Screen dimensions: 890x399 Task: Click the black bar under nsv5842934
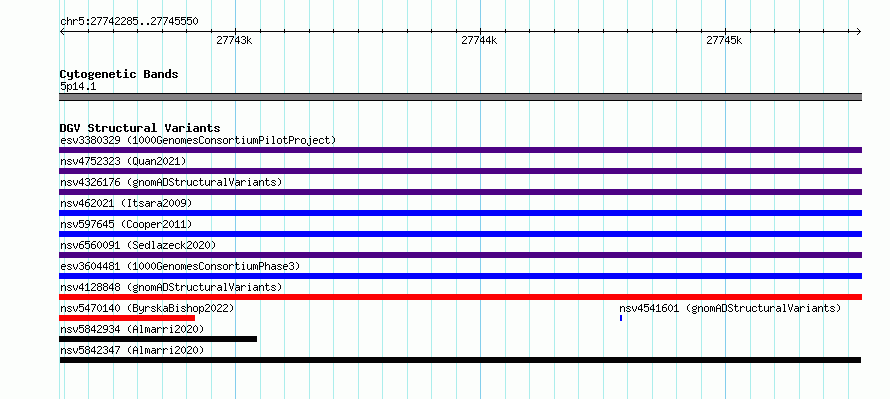[x=158, y=339]
